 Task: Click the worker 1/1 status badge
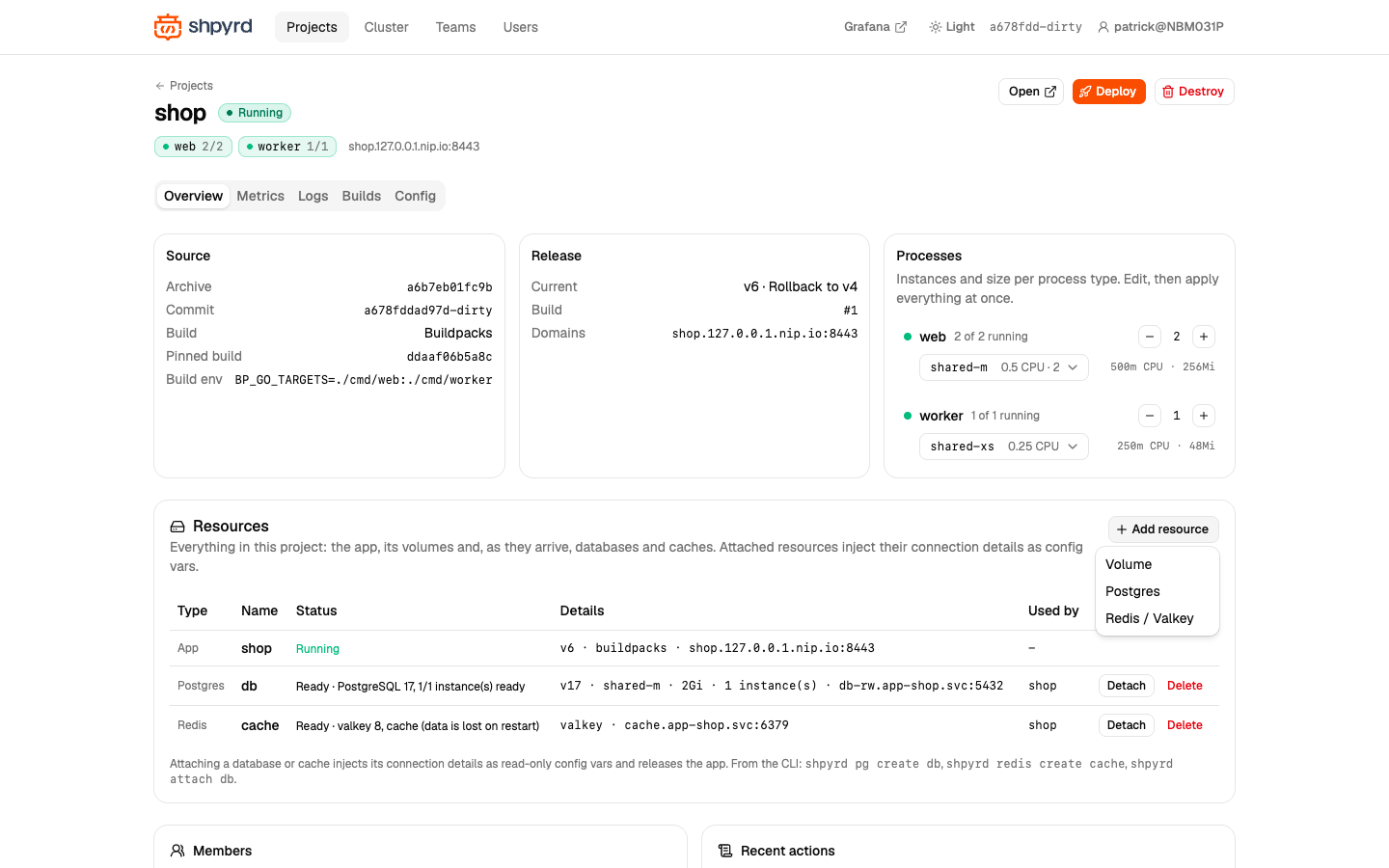tap(287, 147)
